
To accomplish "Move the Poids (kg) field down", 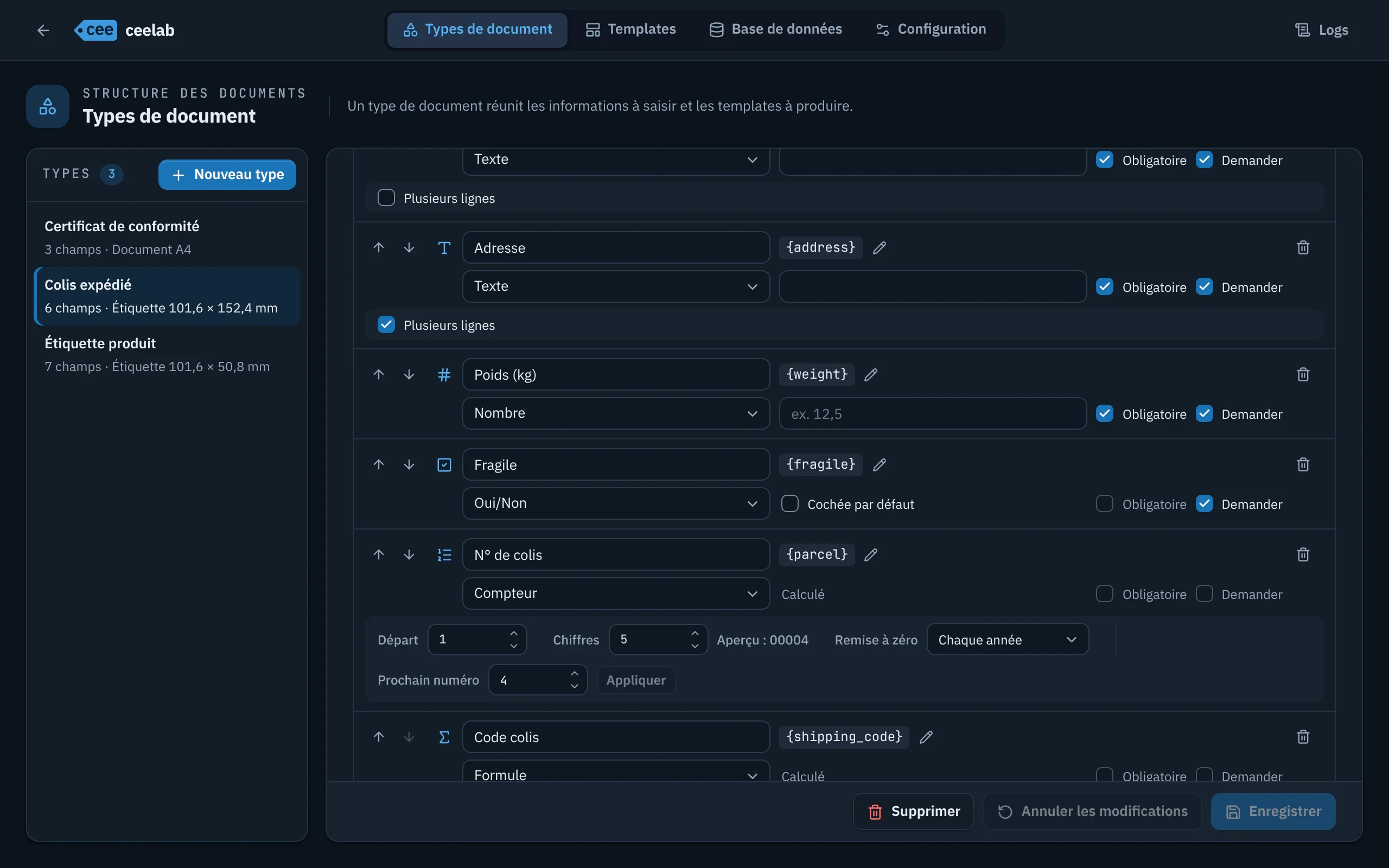I will [x=409, y=374].
